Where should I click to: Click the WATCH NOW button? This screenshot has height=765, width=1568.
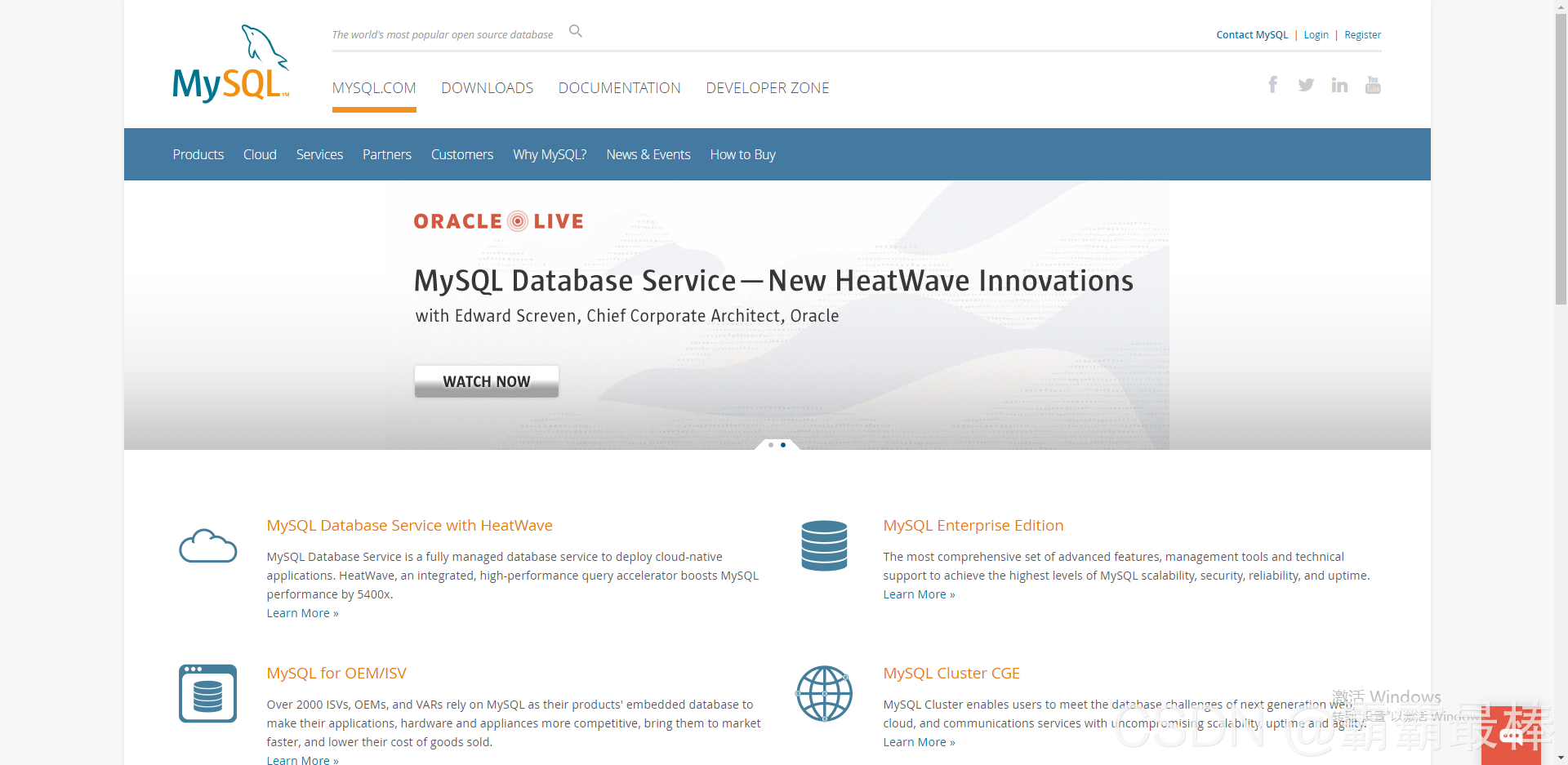(x=487, y=381)
